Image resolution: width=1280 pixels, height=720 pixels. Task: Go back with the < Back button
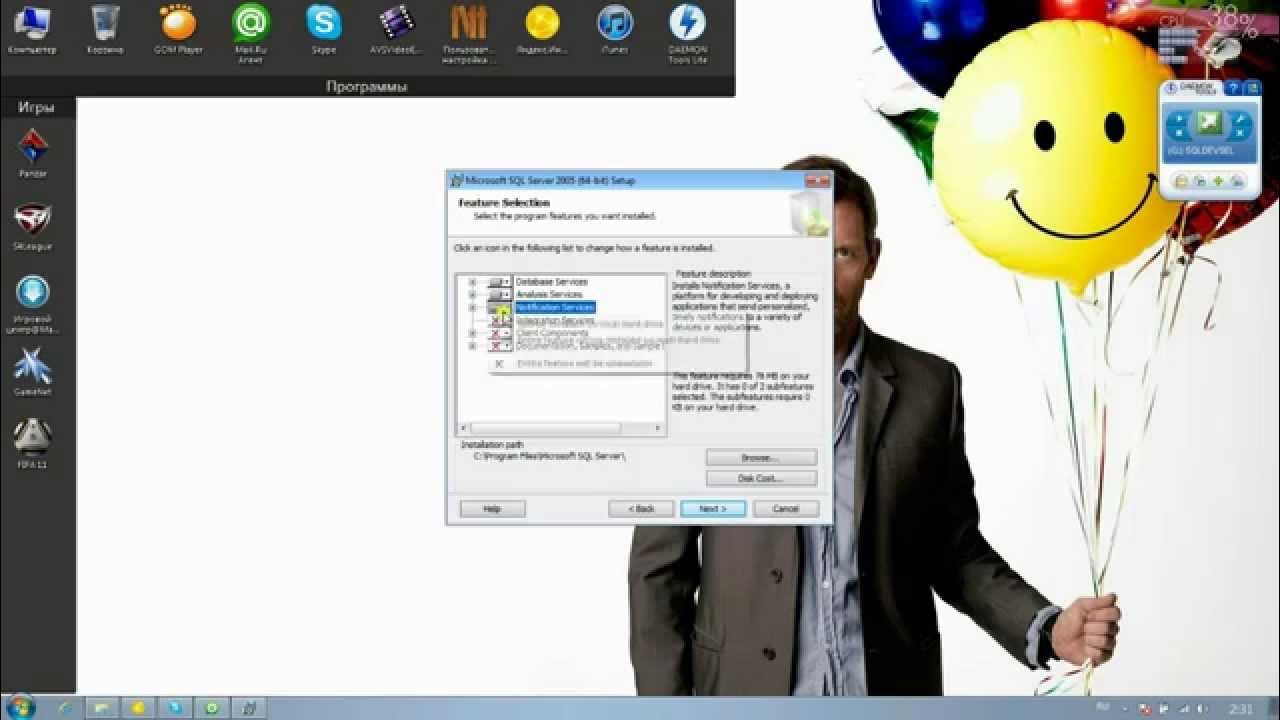[642, 509]
